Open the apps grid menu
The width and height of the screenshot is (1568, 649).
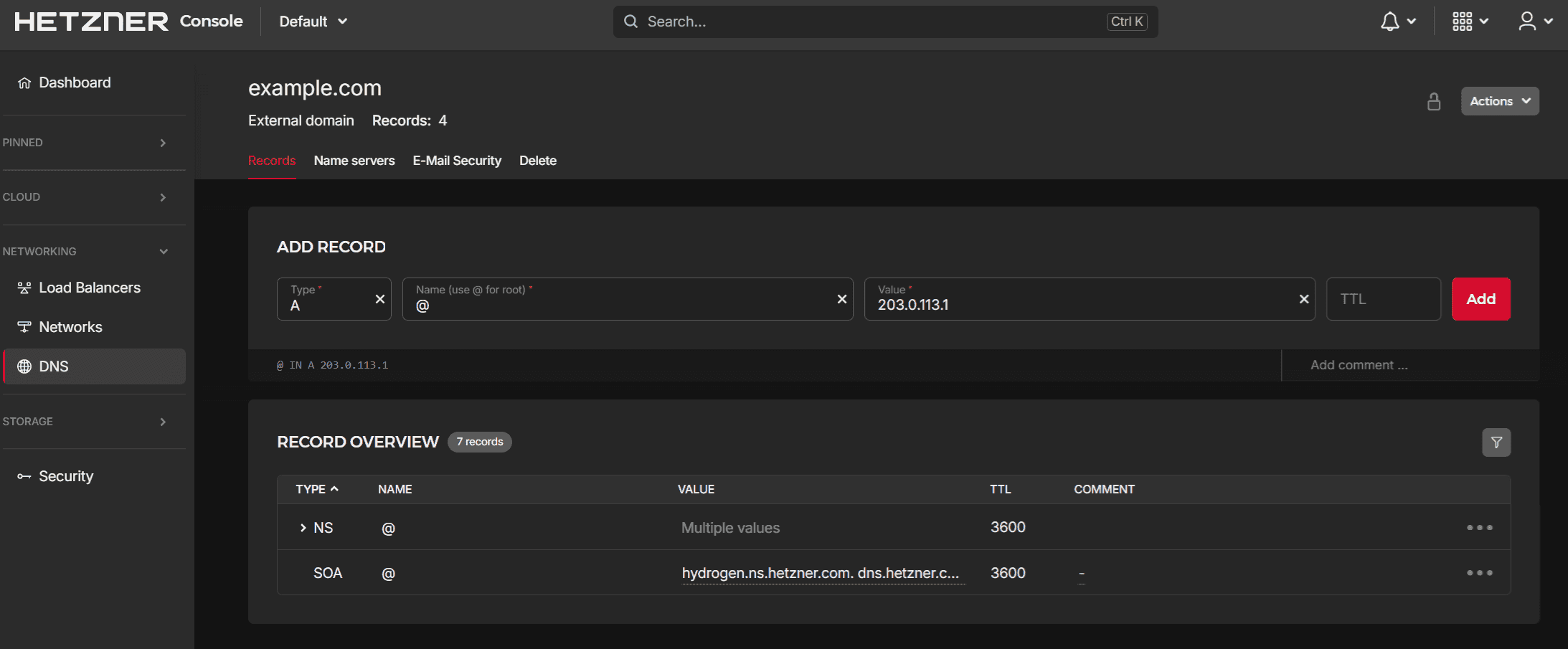[1469, 22]
